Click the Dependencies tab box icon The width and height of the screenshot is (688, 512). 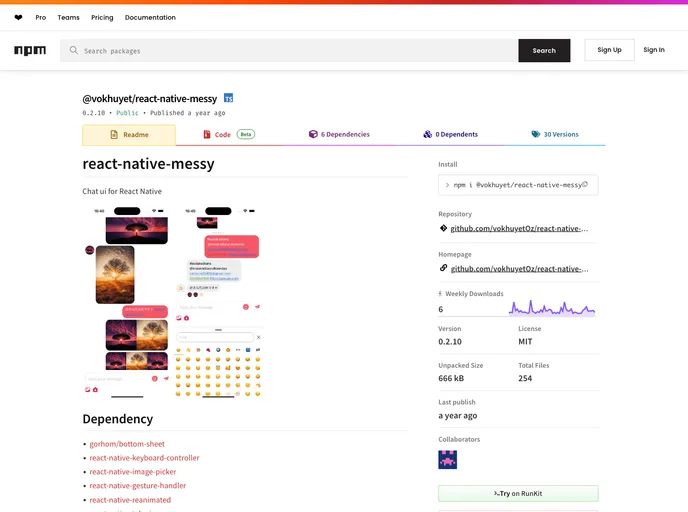click(313, 134)
